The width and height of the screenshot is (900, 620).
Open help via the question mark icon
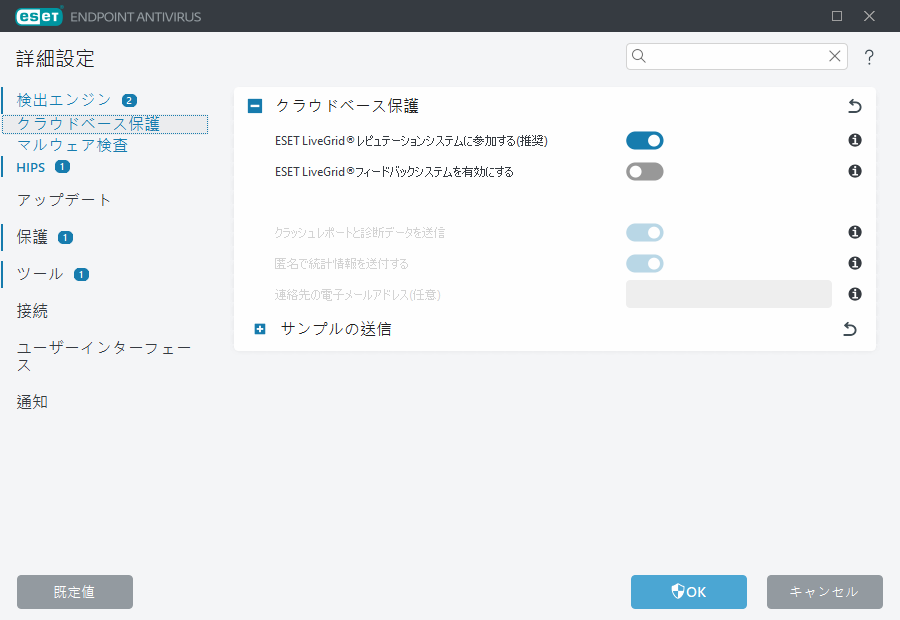[x=868, y=57]
